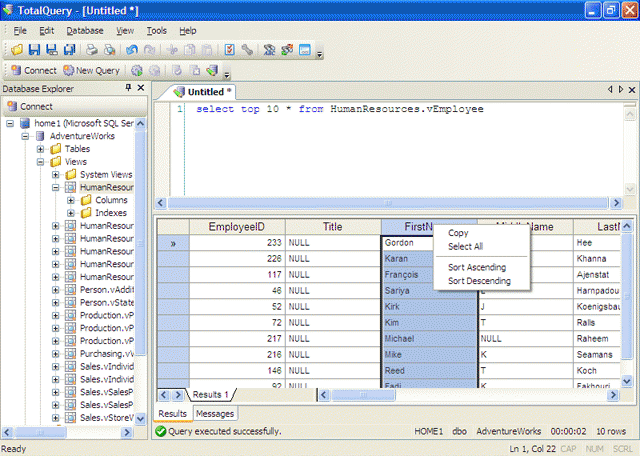The image size is (640, 456).
Task: Click the greyed stop execution gear icon
Action: (154, 71)
